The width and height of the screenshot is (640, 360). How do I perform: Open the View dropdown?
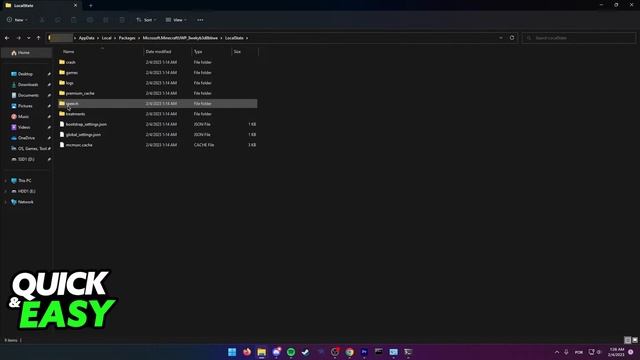(x=176, y=20)
